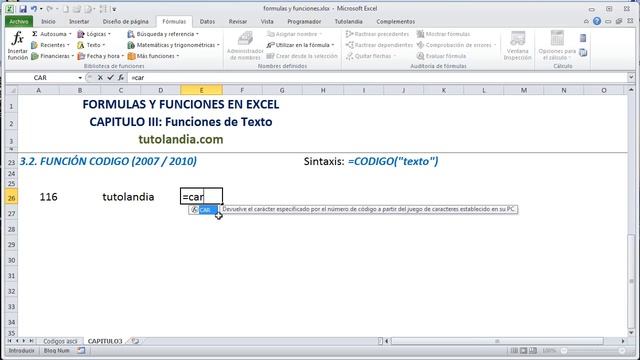Open the Más funciones dropdown

[153, 56]
